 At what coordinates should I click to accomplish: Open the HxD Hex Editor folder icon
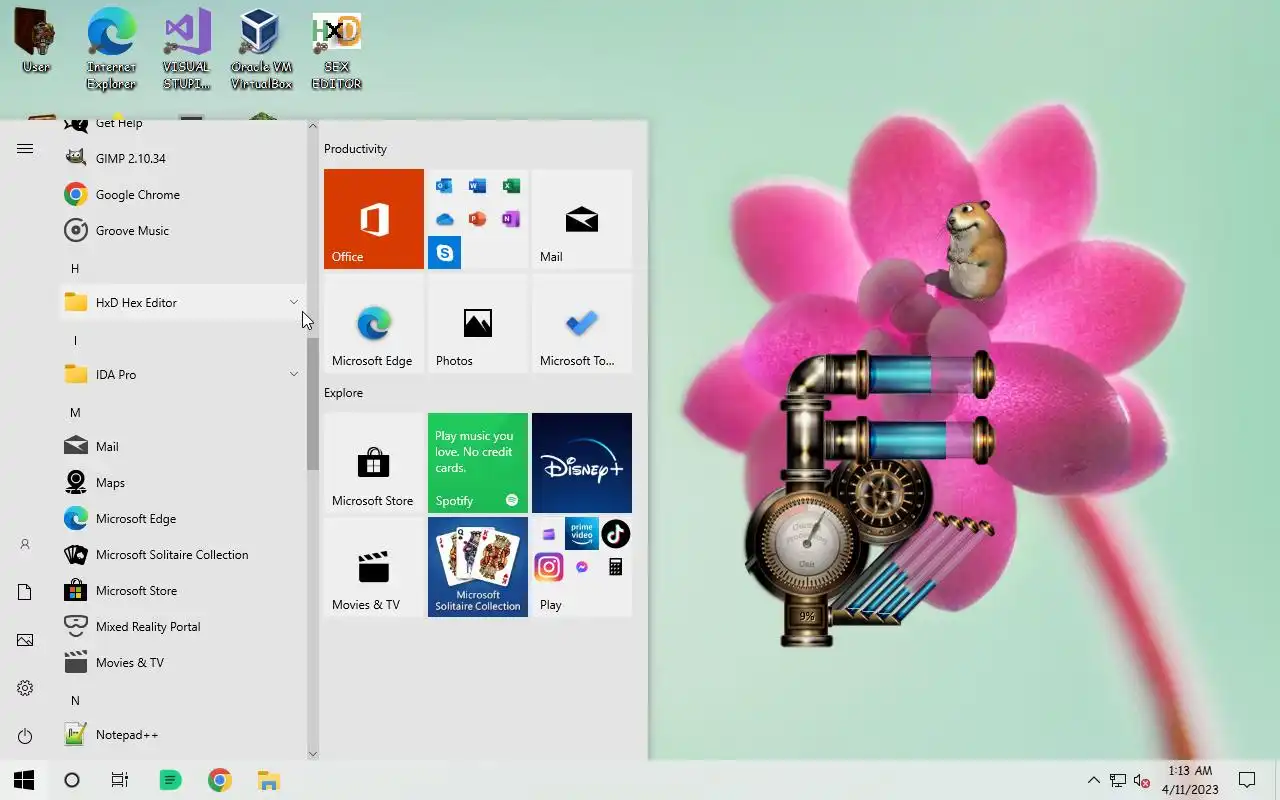pyautogui.click(x=76, y=302)
